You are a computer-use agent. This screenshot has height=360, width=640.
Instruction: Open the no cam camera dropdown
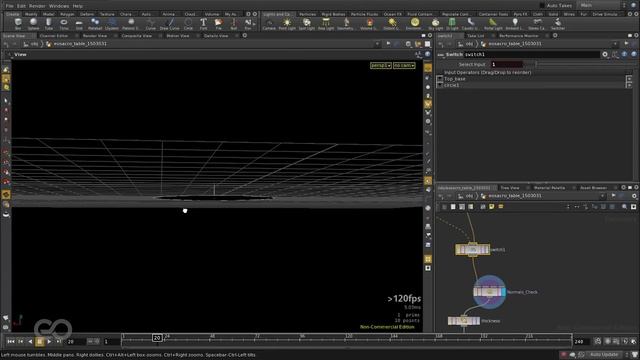(x=404, y=65)
